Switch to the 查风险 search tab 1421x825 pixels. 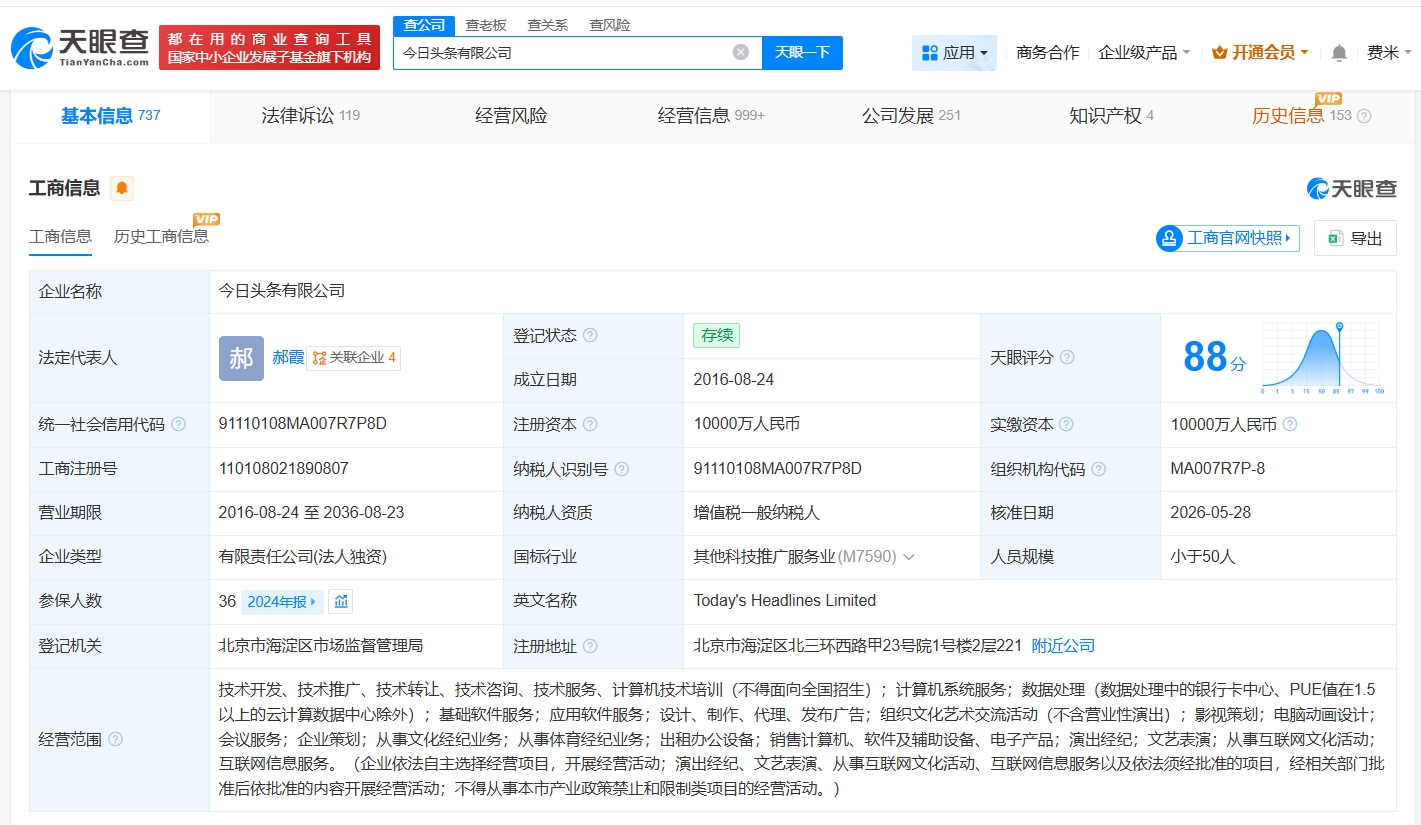[x=609, y=25]
